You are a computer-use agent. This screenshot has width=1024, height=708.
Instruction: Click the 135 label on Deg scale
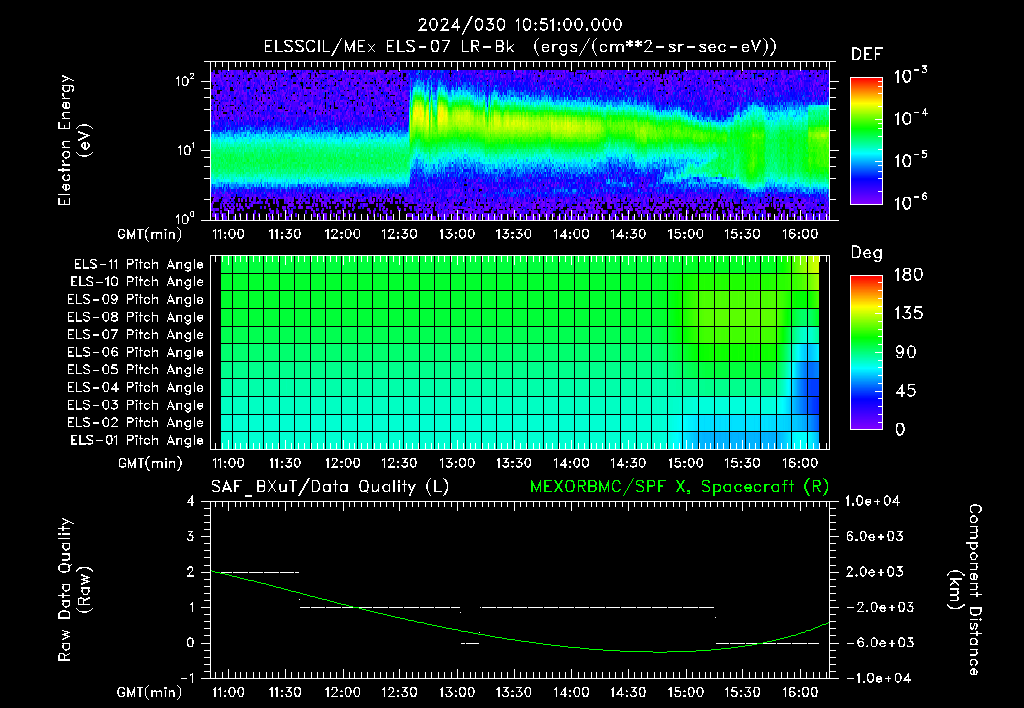coord(908,313)
